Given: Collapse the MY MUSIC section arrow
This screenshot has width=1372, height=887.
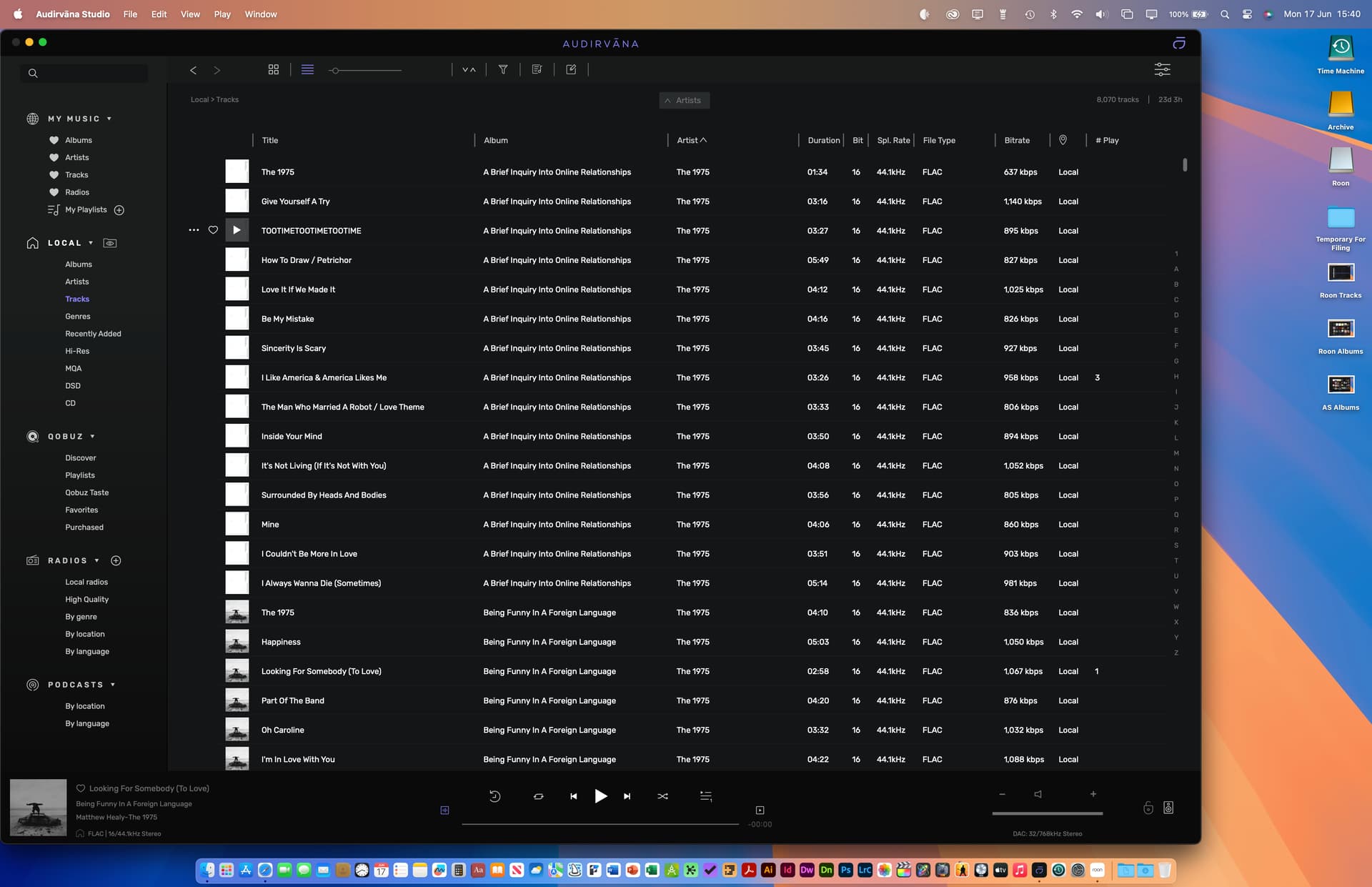Looking at the screenshot, I should tap(109, 119).
